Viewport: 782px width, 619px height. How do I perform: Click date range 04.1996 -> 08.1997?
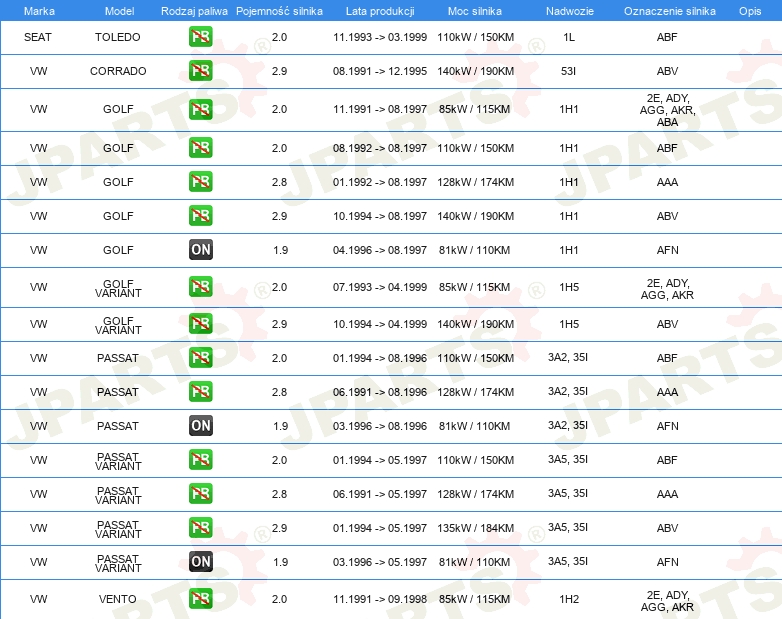click(x=380, y=250)
